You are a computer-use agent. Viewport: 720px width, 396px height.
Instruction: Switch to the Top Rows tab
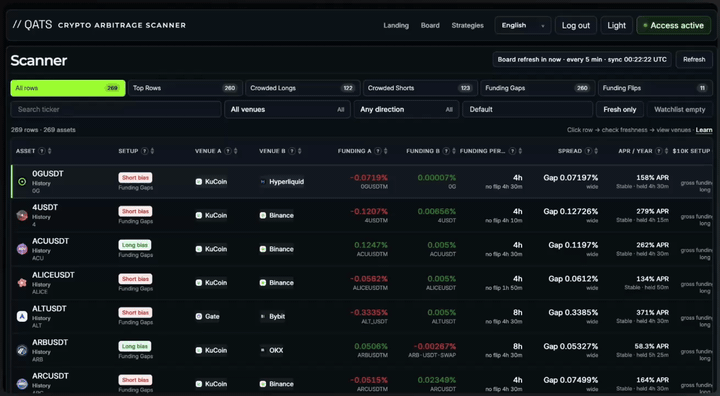185,88
